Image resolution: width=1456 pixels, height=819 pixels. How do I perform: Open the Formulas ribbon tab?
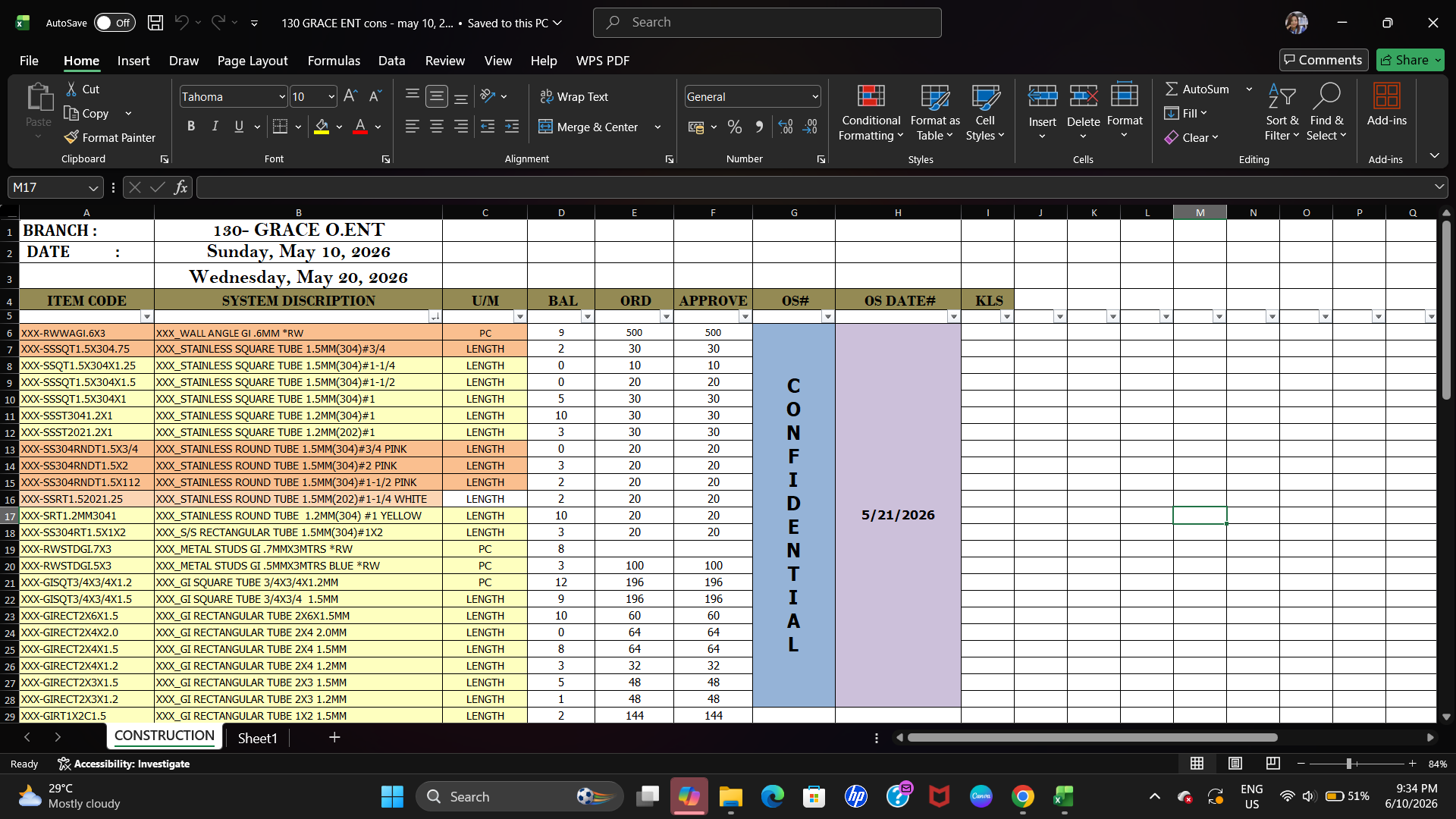point(334,61)
